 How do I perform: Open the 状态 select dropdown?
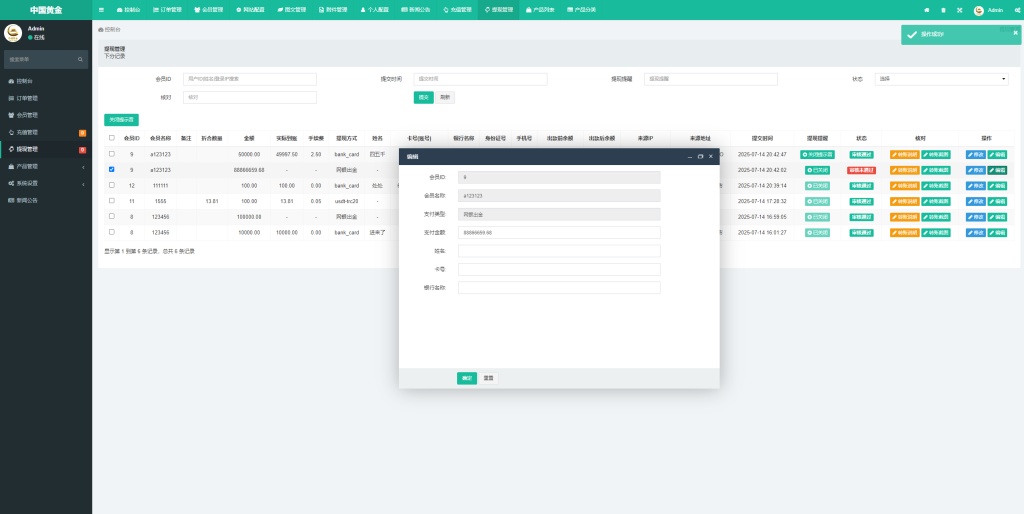point(942,79)
